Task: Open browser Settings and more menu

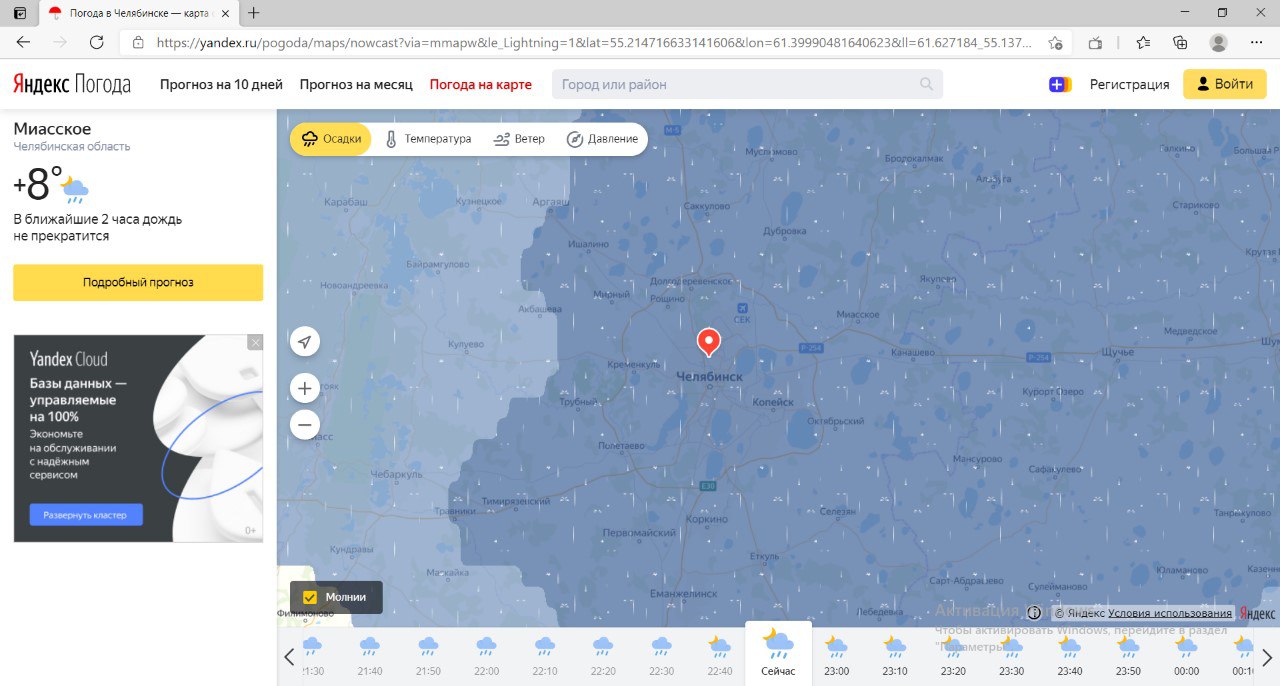Action: (x=1256, y=42)
